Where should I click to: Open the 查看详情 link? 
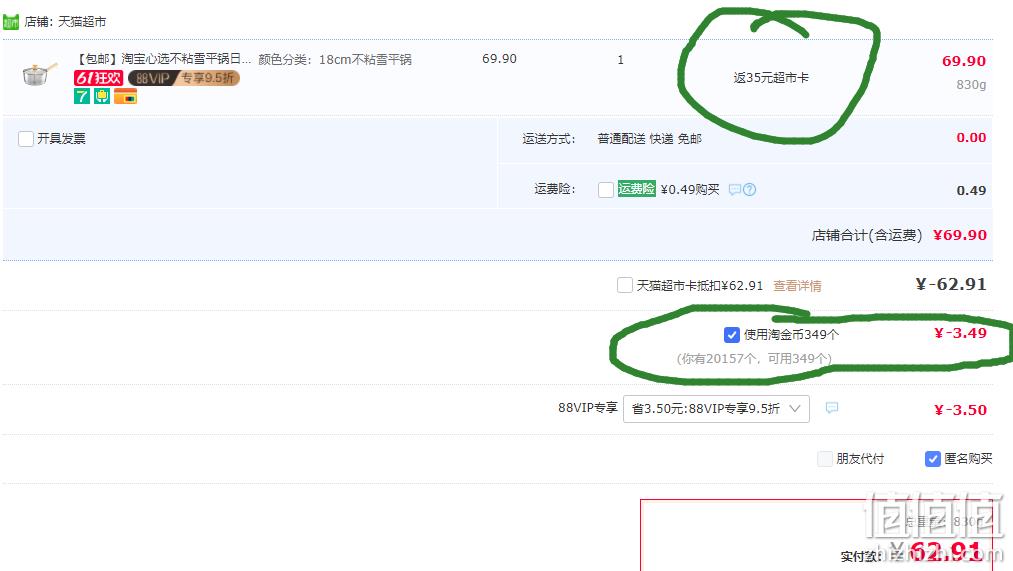pyautogui.click(x=797, y=286)
